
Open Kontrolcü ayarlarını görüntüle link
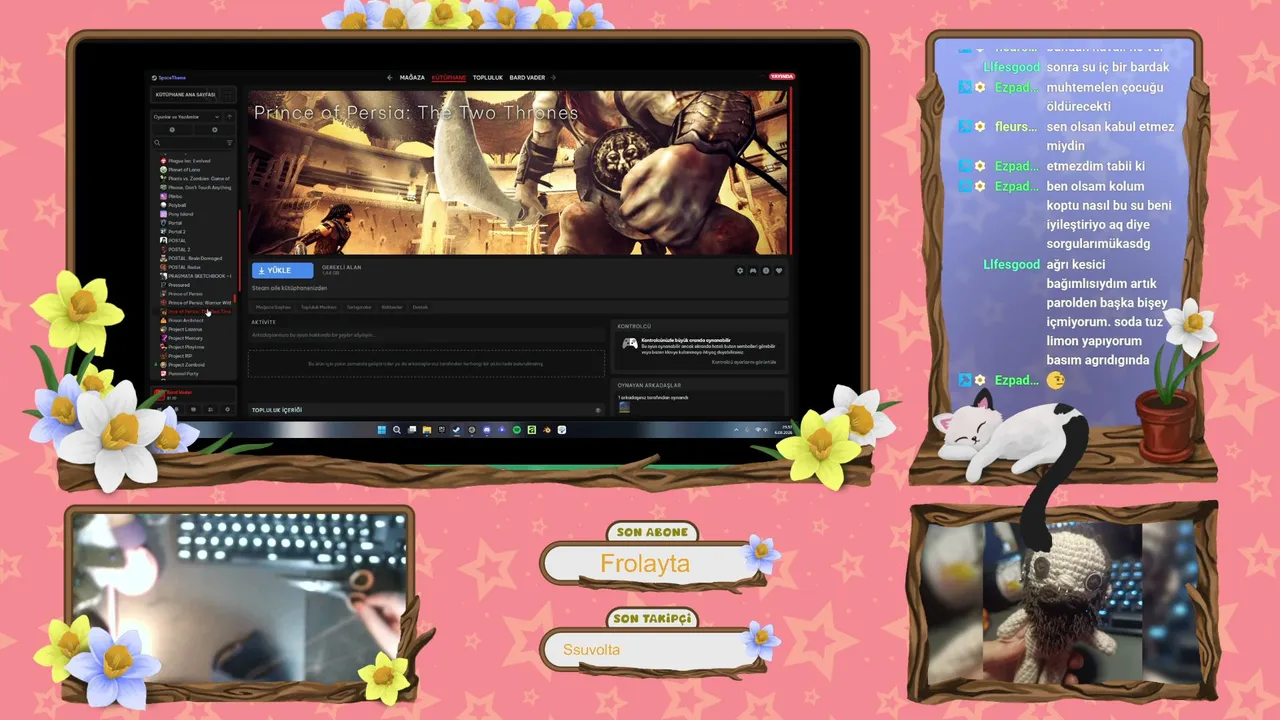(x=744, y=362)
